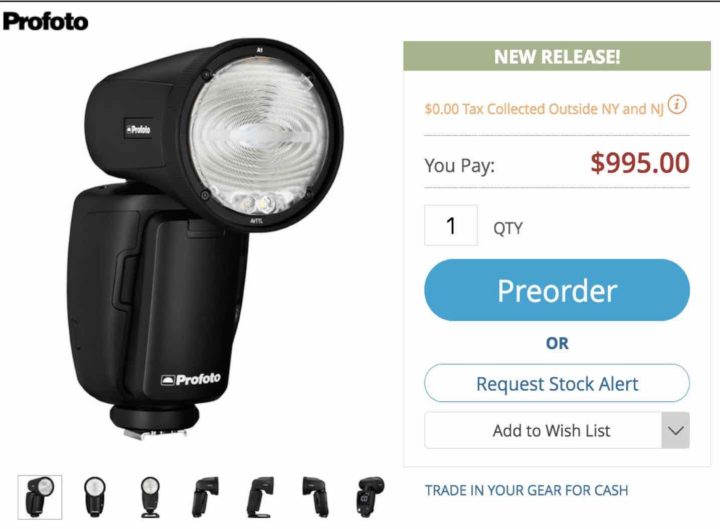720x529 pixels.
Task: Click the You Pay label
Action: coord(460,165)
